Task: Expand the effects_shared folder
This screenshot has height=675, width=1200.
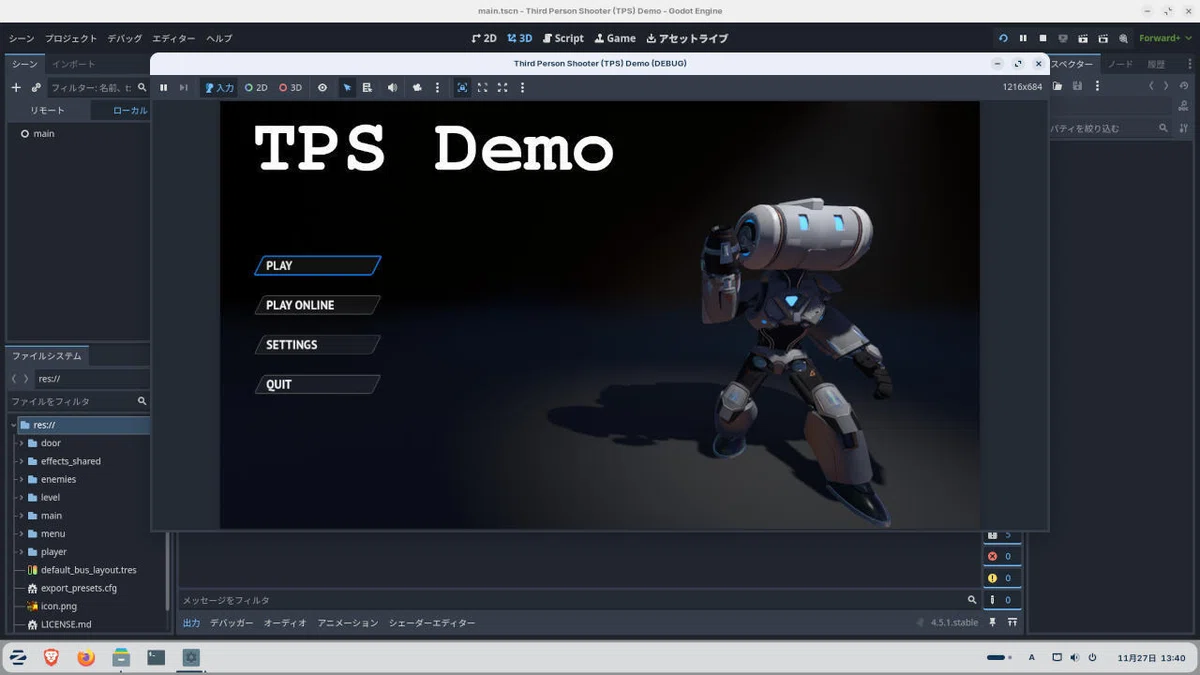Action: coord(21,461)
